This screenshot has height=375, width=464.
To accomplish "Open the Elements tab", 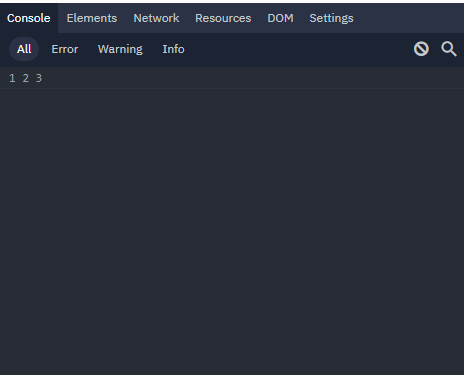I will coord(92,18).
